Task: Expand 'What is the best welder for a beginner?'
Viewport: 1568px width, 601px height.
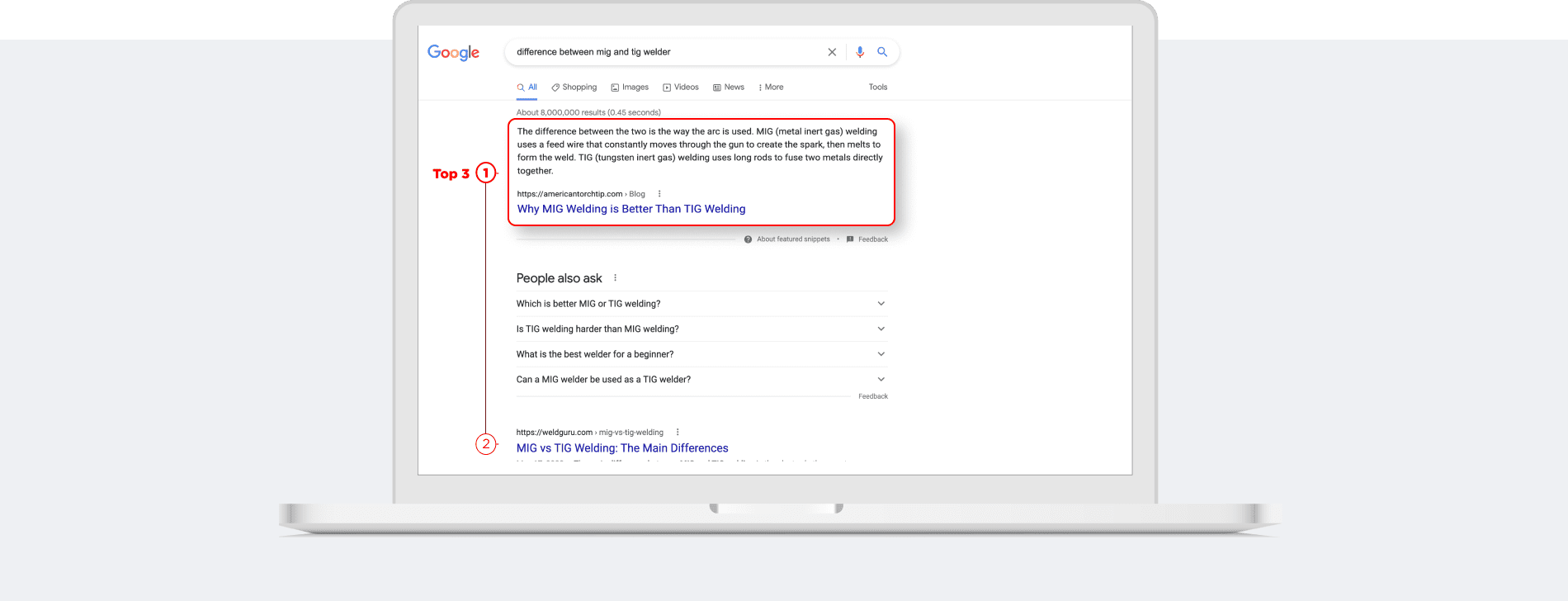Action: [x=701, y=354]
